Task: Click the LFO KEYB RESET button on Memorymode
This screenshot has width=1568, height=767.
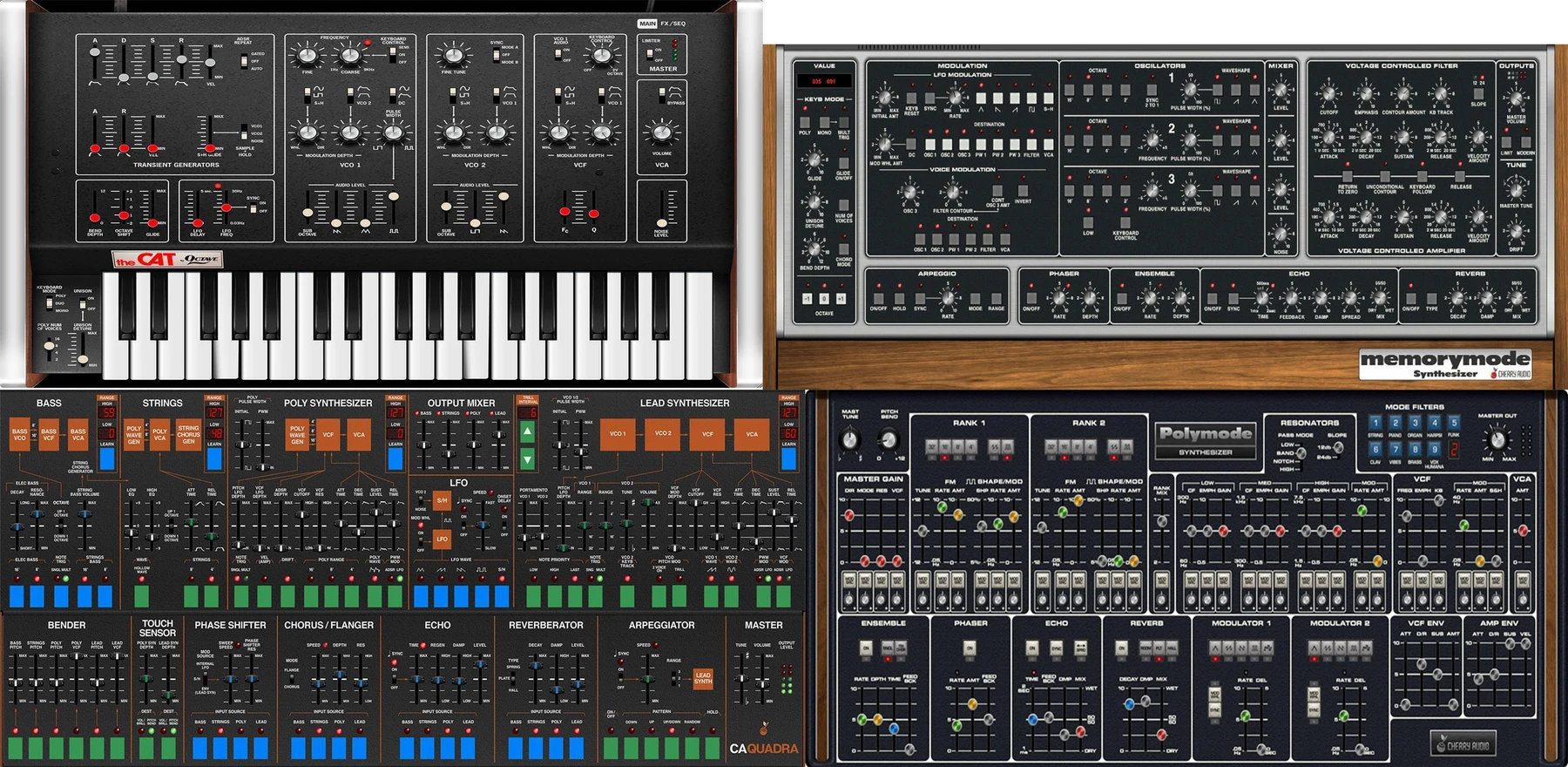Action: coord(911,98)
